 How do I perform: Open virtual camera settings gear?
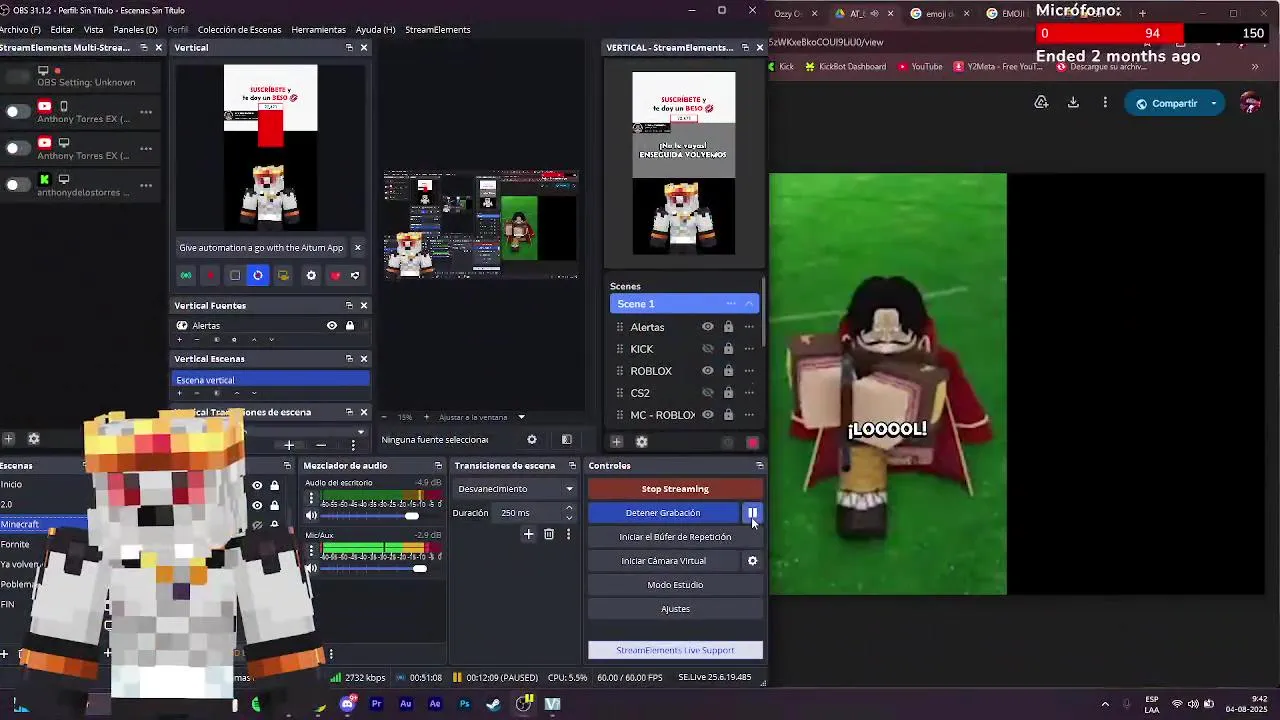(752, 561)
